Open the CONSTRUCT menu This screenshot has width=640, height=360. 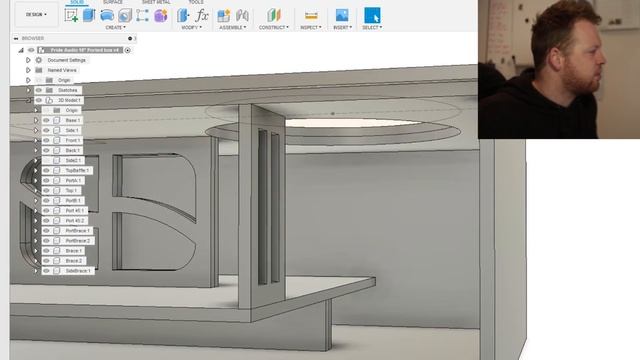coord(274,27)
